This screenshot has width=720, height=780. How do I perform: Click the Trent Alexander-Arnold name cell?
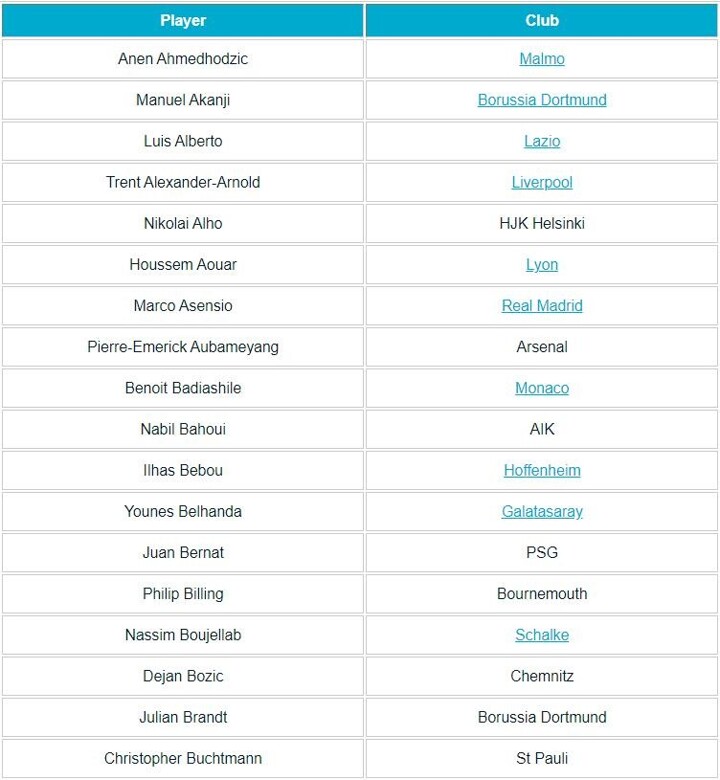182,182
